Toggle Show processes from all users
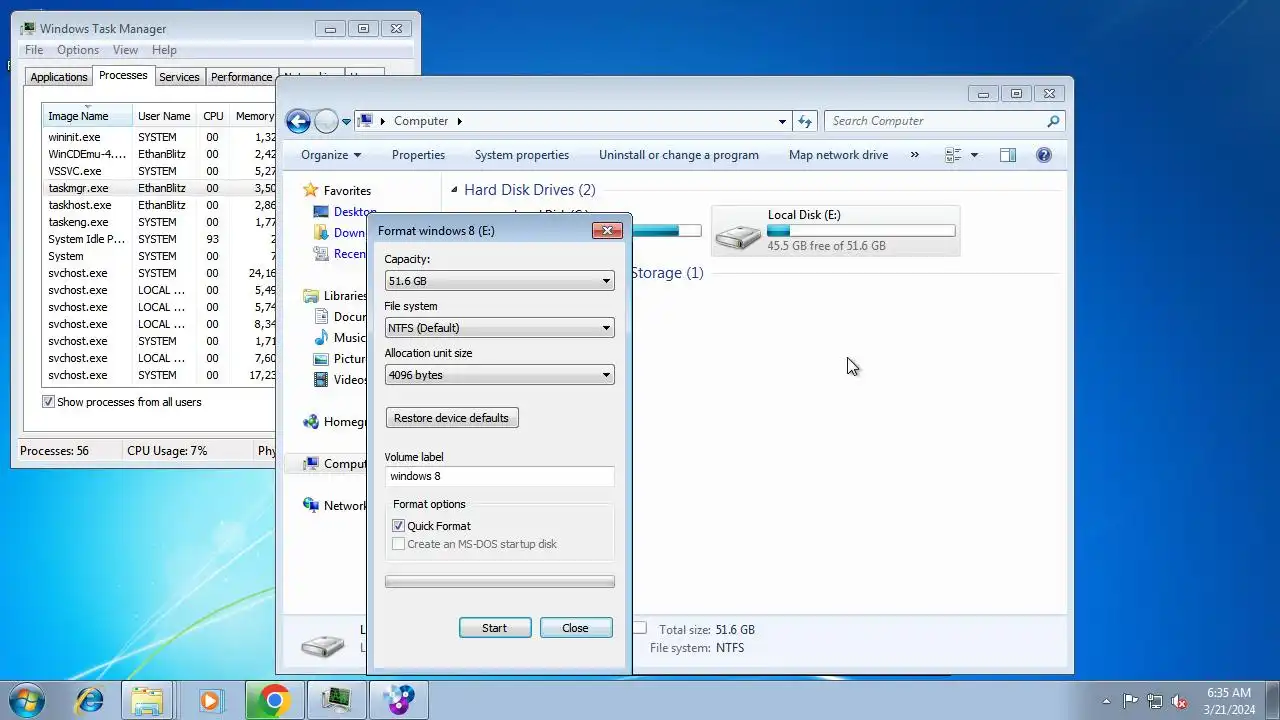This screenshot has height=720, width=1280. 48,402
